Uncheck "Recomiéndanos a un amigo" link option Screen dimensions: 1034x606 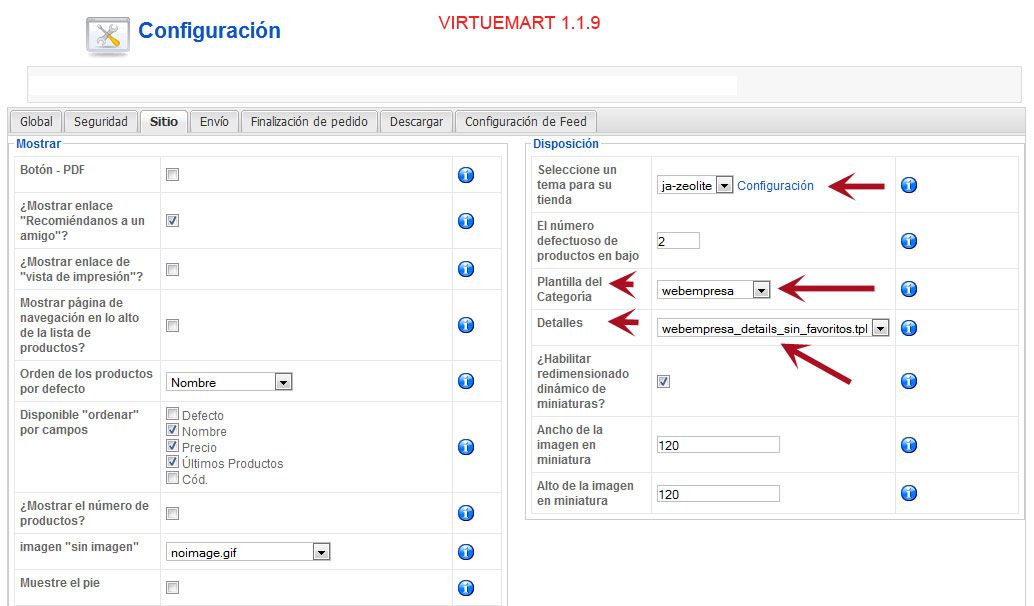172,221
